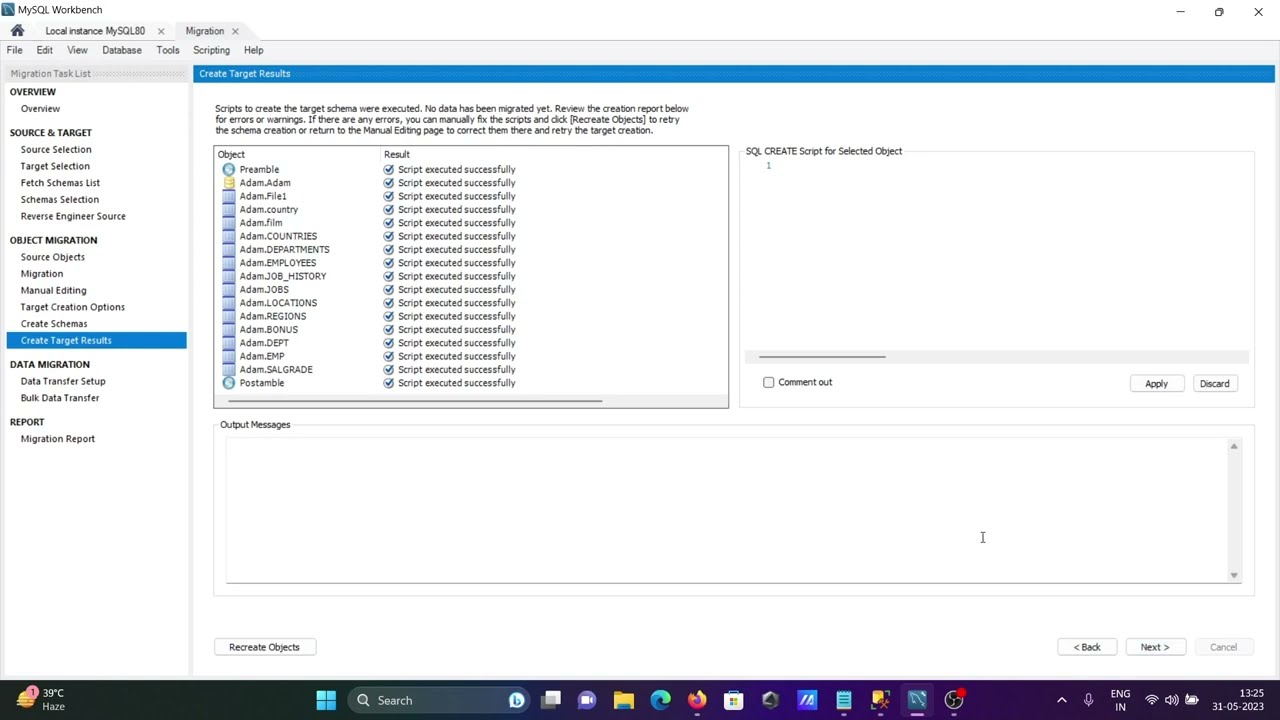
Task: Select the Adam.SALGRADE row
Action: [471, 370]
